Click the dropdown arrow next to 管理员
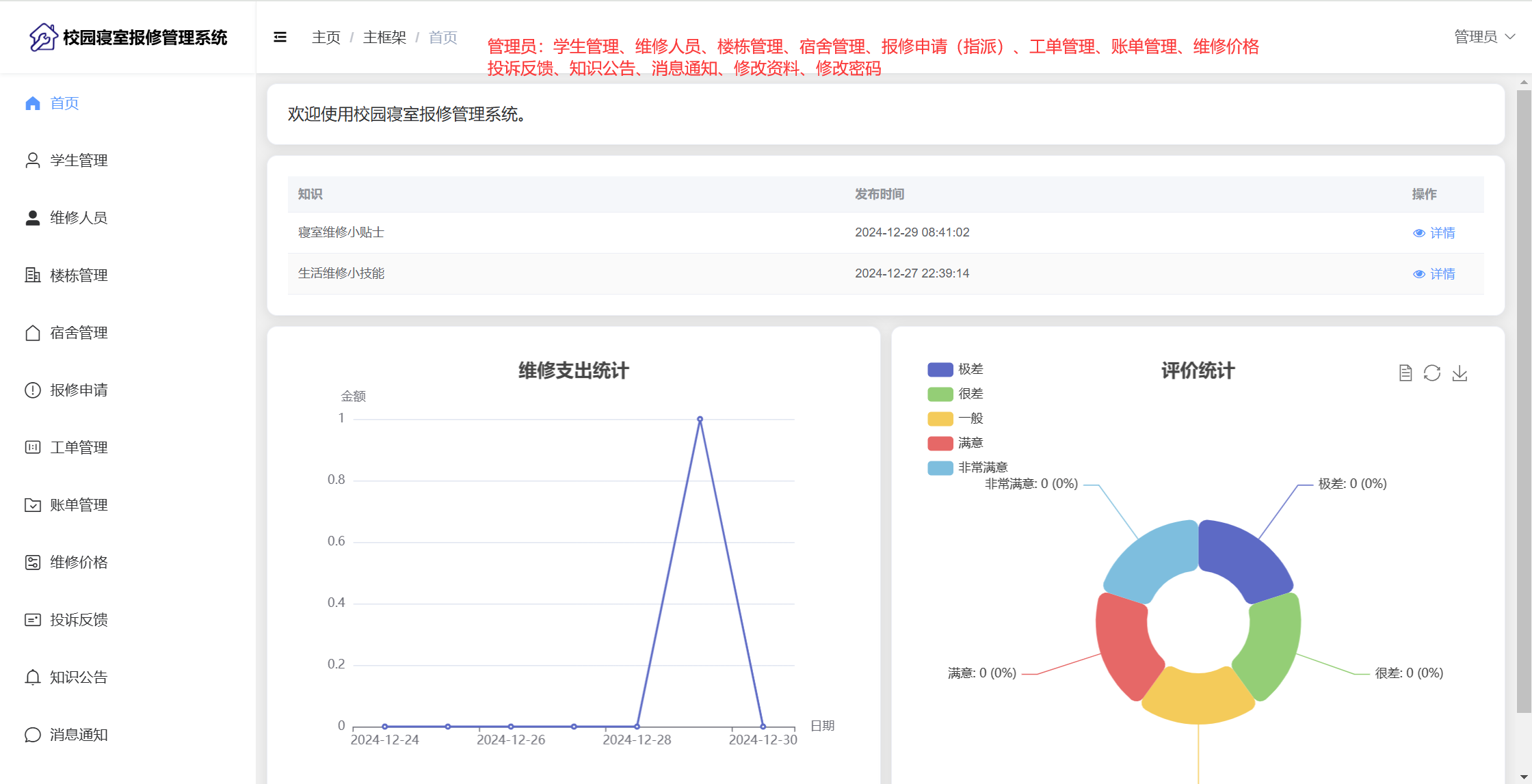Image resolution: width=1532 pixels, height=784 pixels. 1511,37
